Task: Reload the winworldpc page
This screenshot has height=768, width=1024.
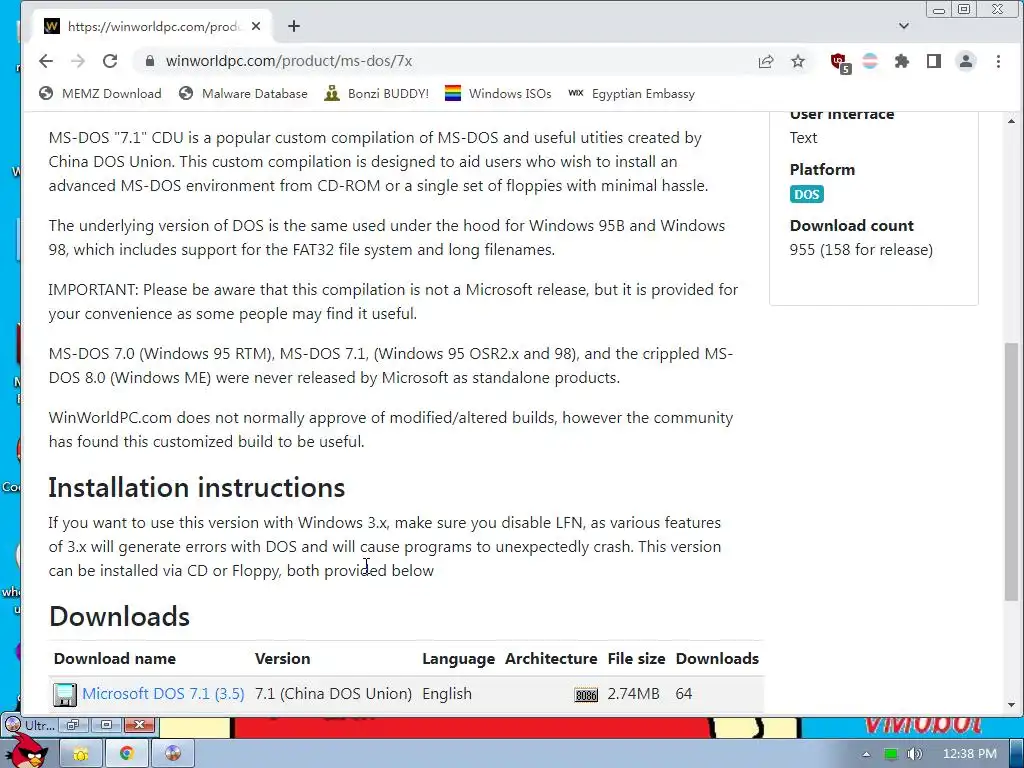Action: point(110,61)
